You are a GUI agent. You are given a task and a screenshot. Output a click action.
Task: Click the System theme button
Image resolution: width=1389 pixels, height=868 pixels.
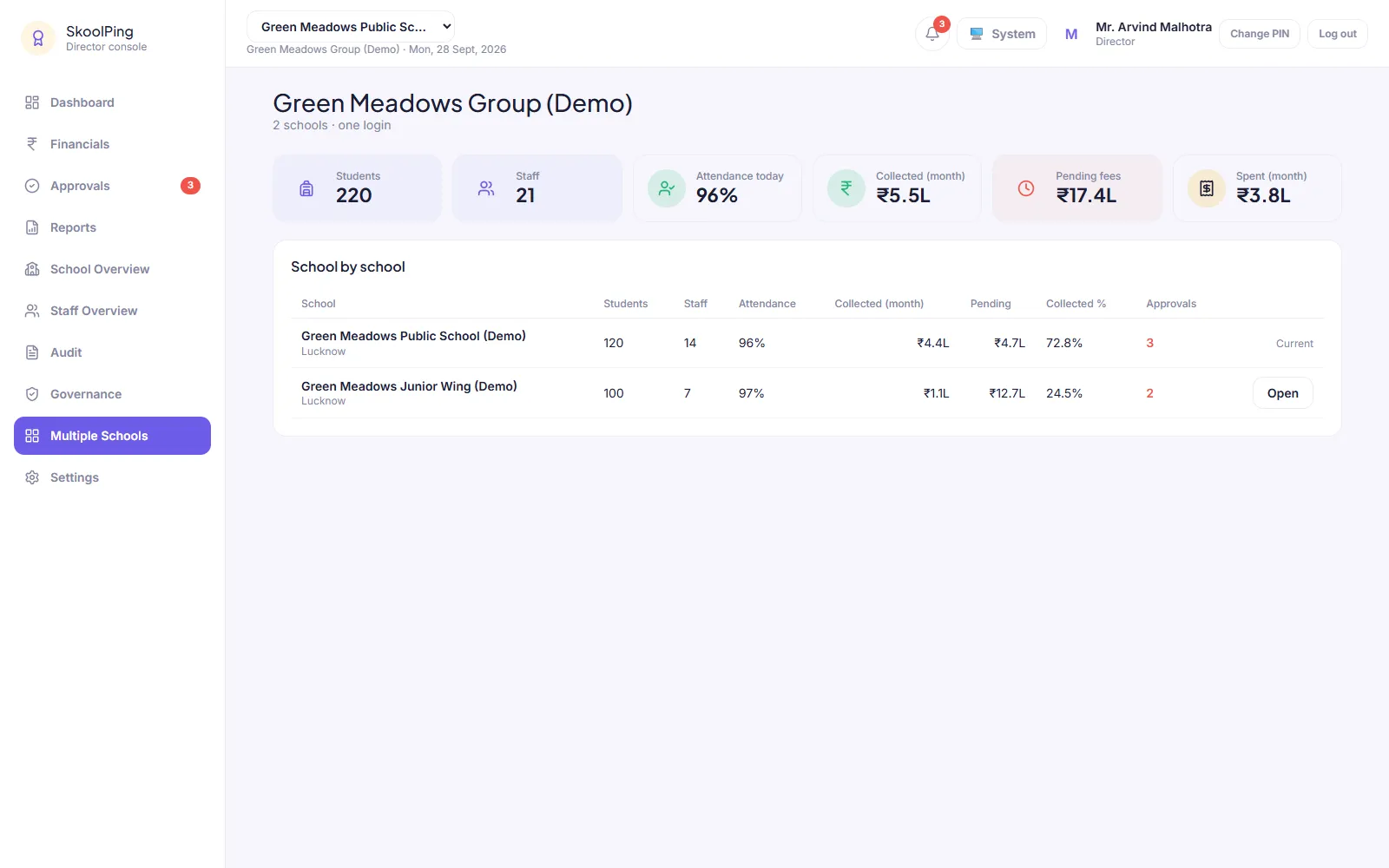1002,34
